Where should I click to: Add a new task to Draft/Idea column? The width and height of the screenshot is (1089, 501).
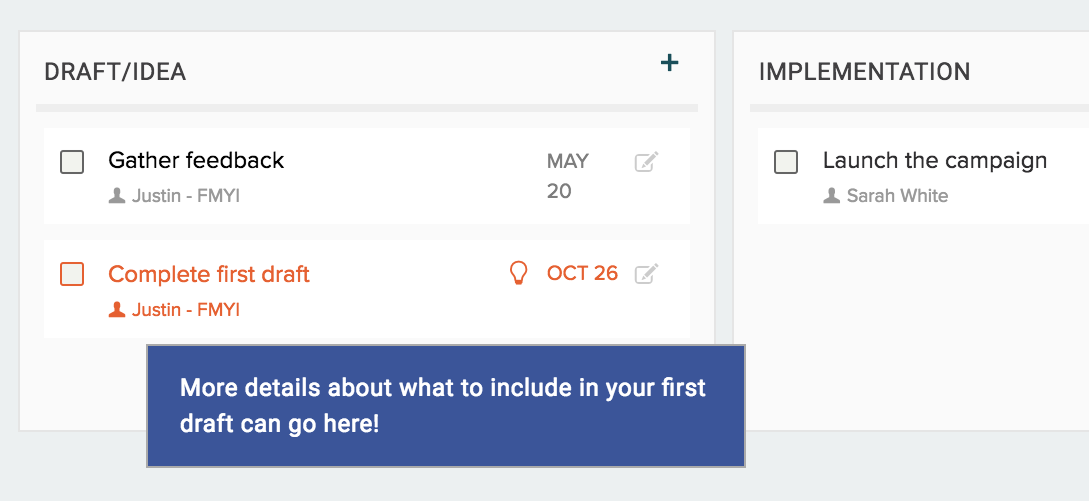click(x=670, y=63)
